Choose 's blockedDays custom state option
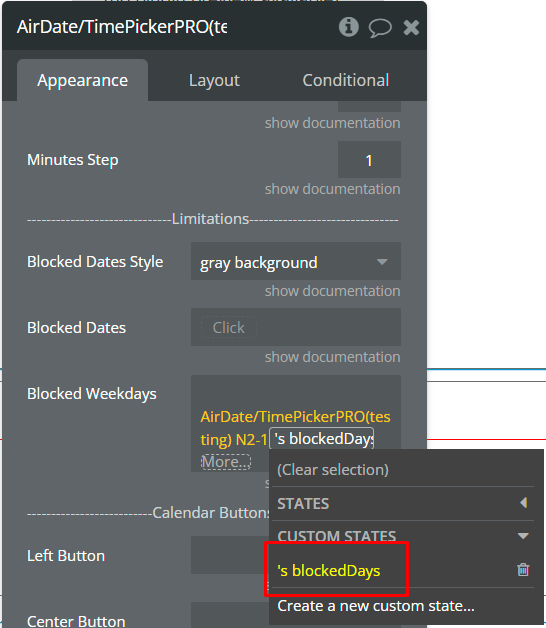This screenshot has width=546, height=628. [328, 570]
